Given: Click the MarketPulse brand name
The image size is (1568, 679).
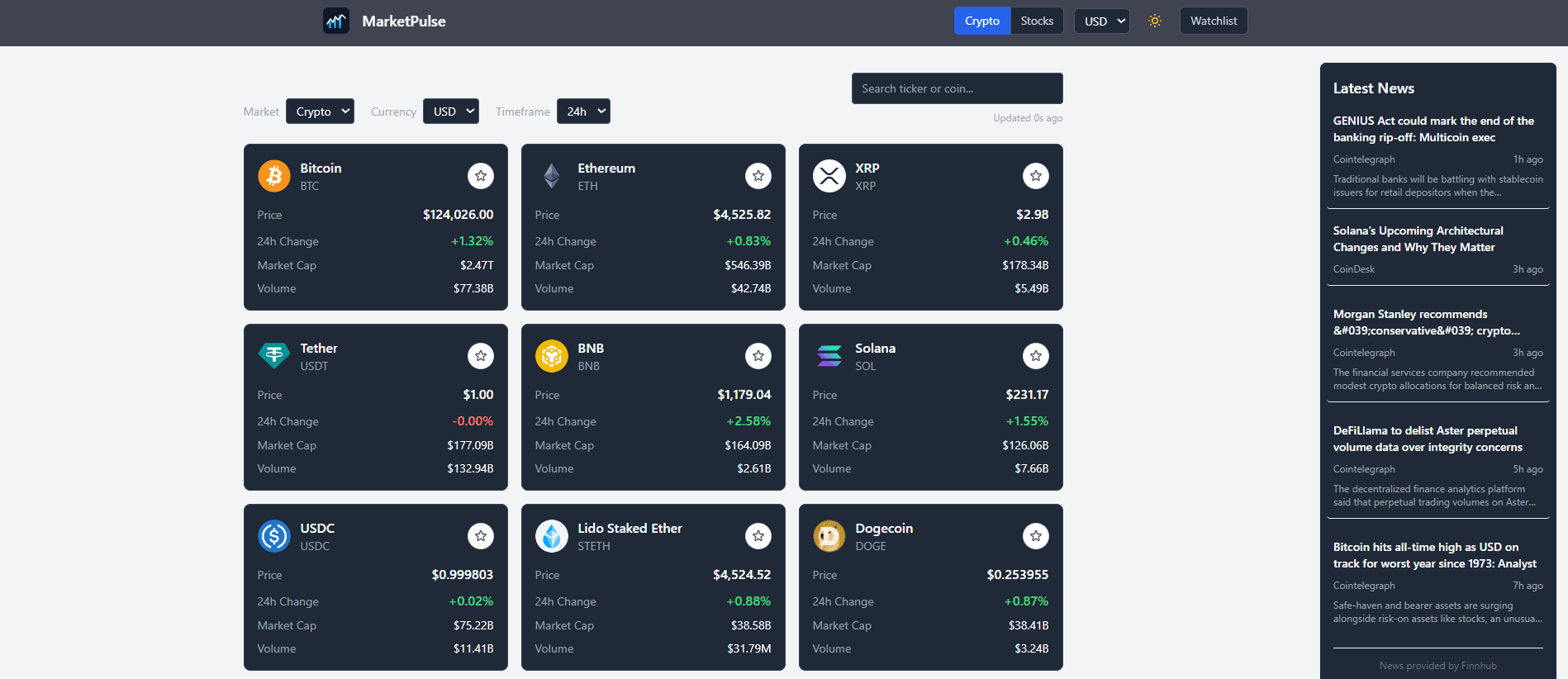Looking at the screenshot, I should point(404,21).
